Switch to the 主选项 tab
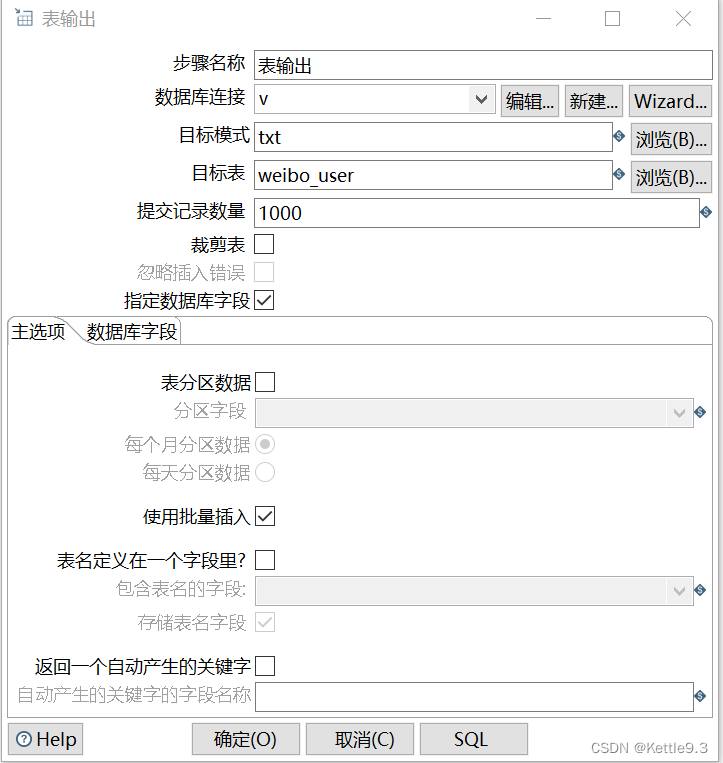This screenshot has height=763, width=723. pos(38,331)
